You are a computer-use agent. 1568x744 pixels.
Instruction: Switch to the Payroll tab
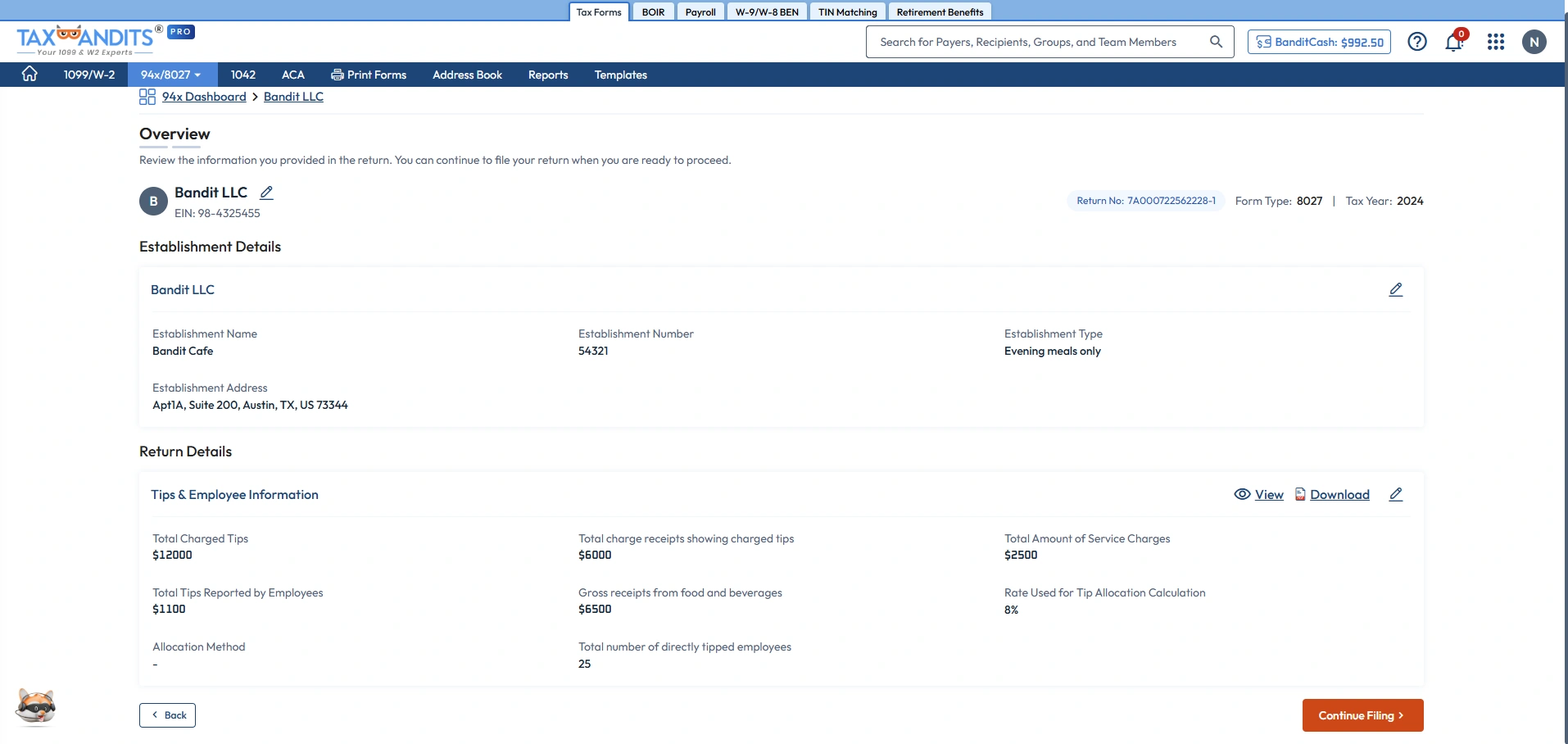pos(700,11)
